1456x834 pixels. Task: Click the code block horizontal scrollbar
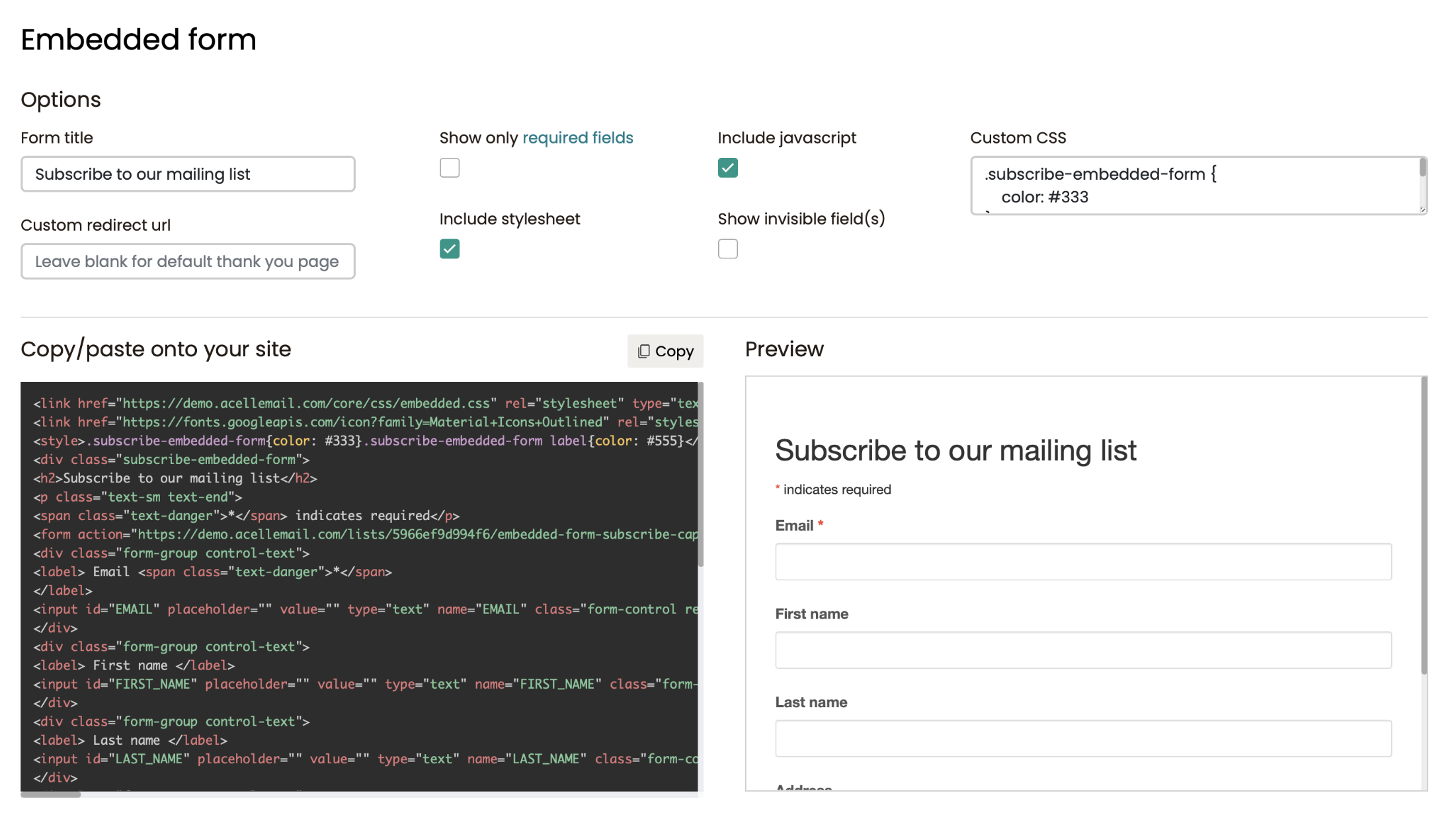51,794
